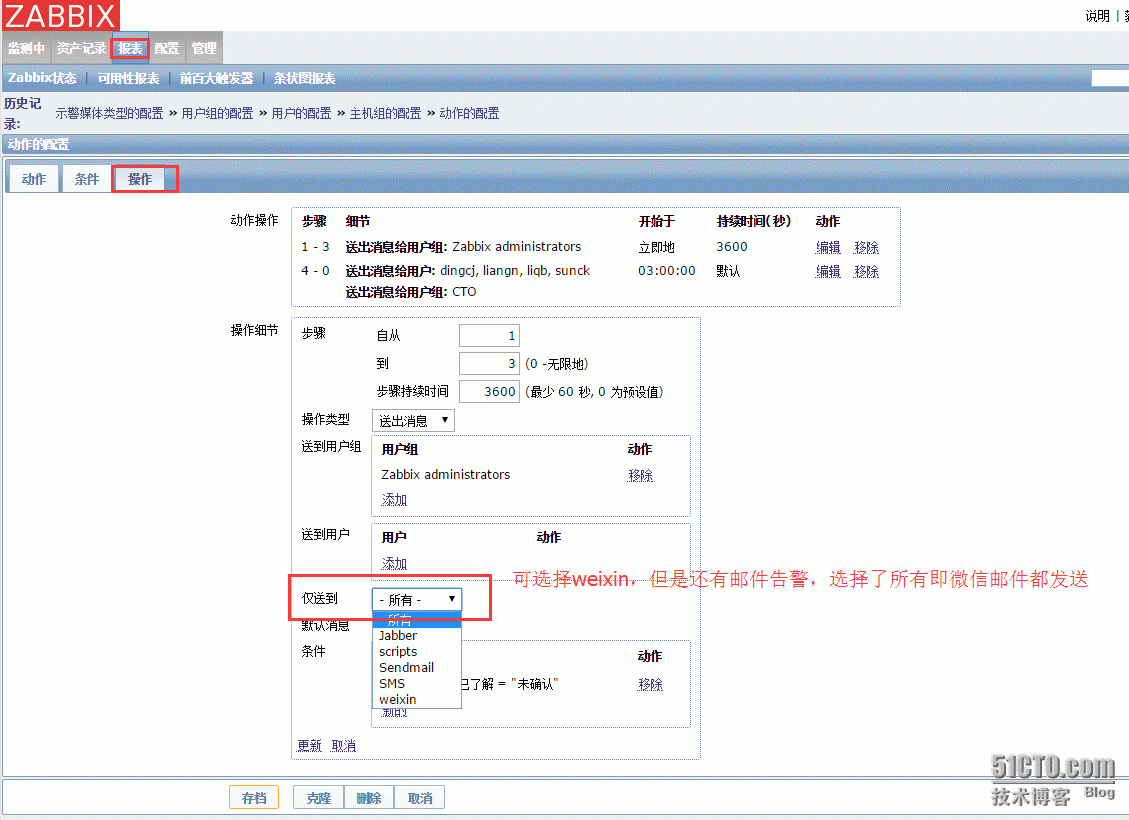Switch to the 条件 tab
This screenshot has width=1129, height=820.
[86, 179]
